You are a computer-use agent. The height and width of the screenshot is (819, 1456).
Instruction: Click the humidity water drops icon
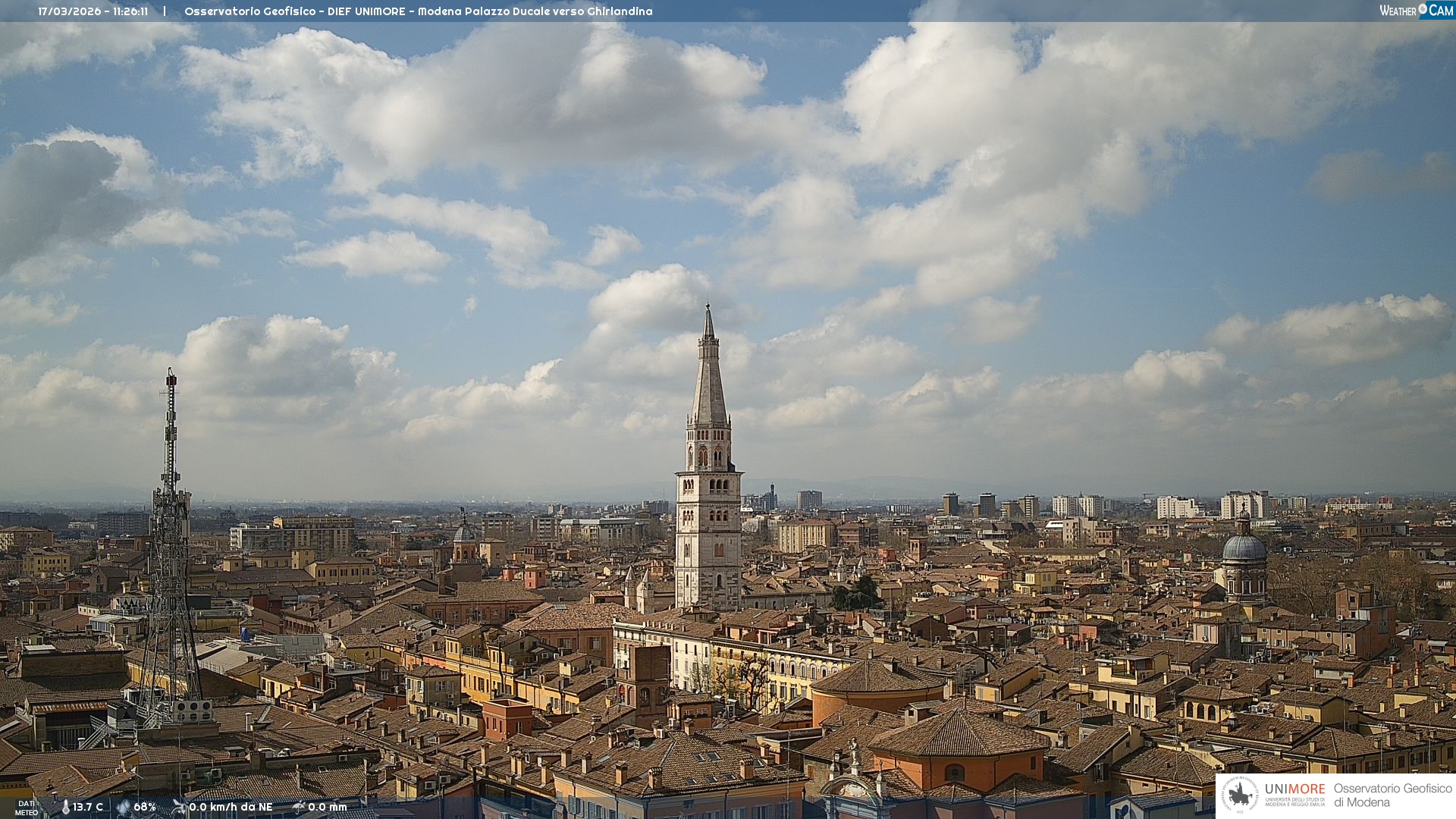[124, 808]
